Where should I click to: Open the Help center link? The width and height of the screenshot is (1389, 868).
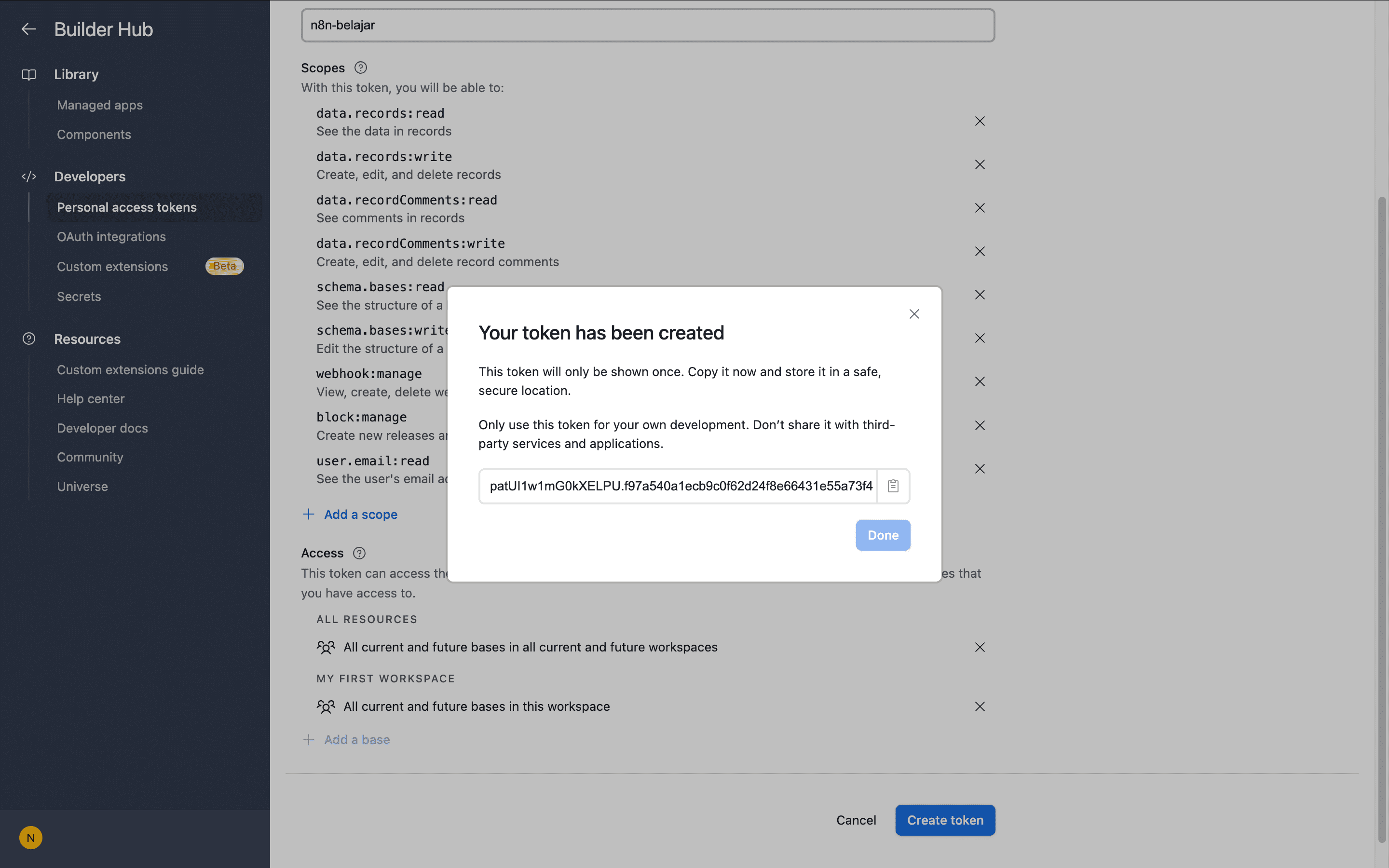click(91, 398)
